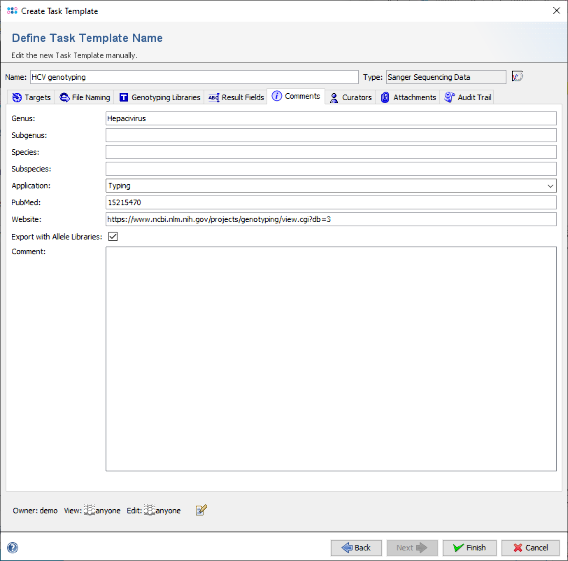Click the Finish button
This screenshot has width=568, height=561.
[469, 548]
